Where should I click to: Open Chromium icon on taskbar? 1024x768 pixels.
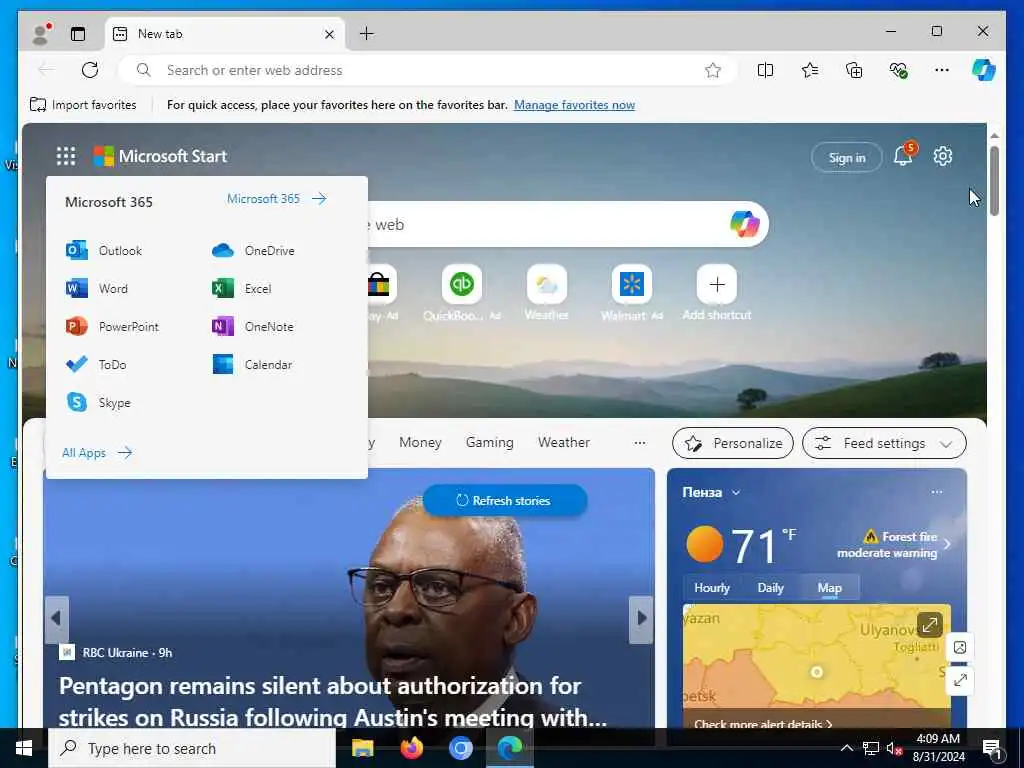pyautogui.click(x=460, y=748)
